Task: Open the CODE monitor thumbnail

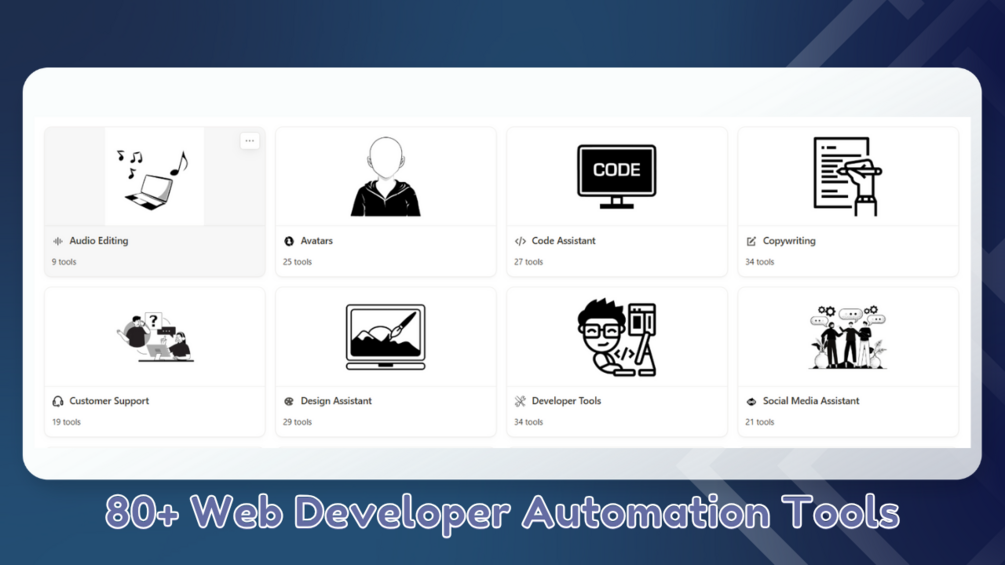Action: 617,176
